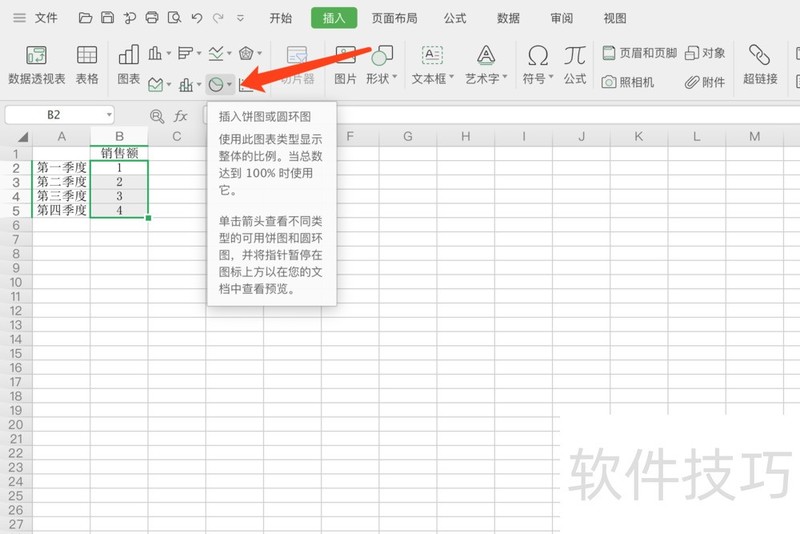This screenshot has height=534, width=800.
Task: Redo the last undone action
Action: 218,18
